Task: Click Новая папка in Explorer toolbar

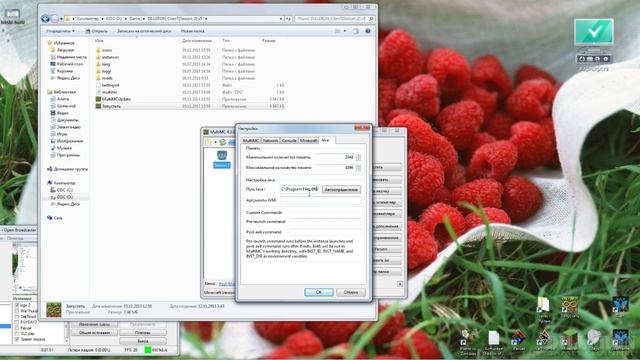Action: coord(193,31)
